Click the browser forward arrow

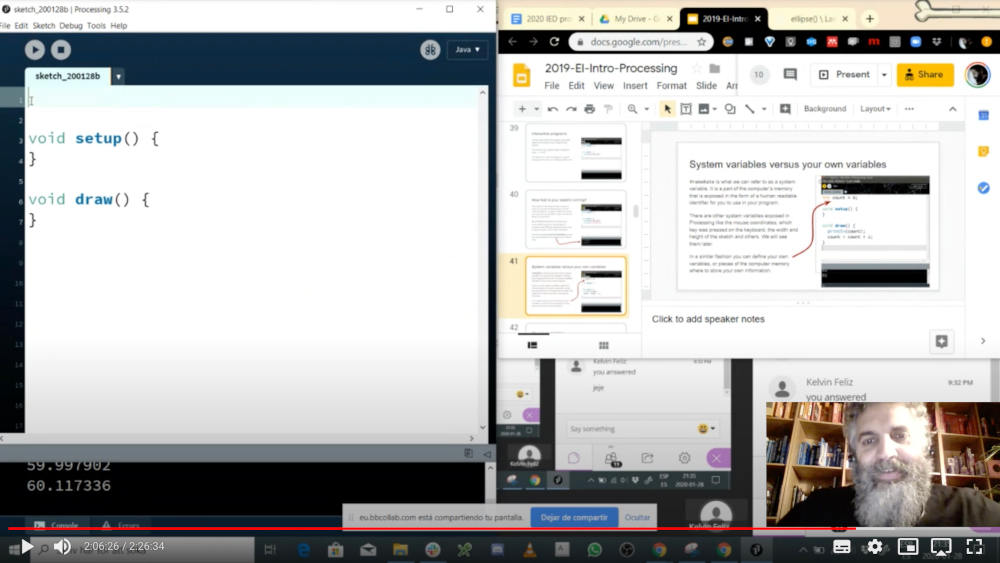coord(533,42)
